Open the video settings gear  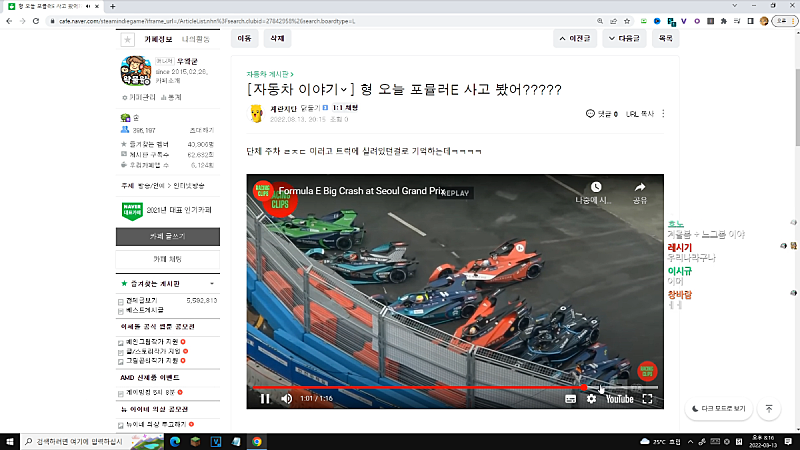[591, 398]
